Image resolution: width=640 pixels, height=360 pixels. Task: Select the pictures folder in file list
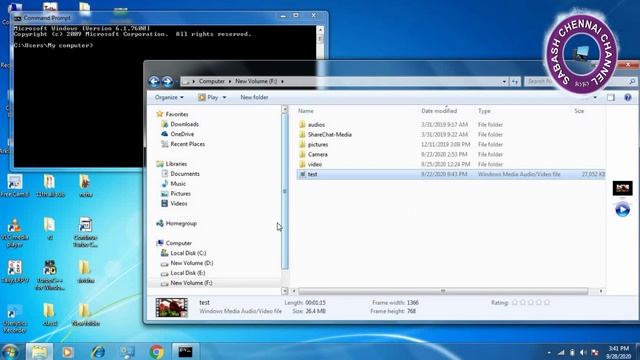[318, 144]
